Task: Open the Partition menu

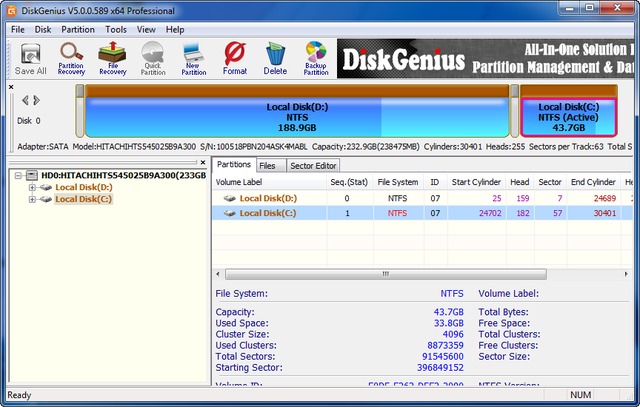Action: (77, 30)
